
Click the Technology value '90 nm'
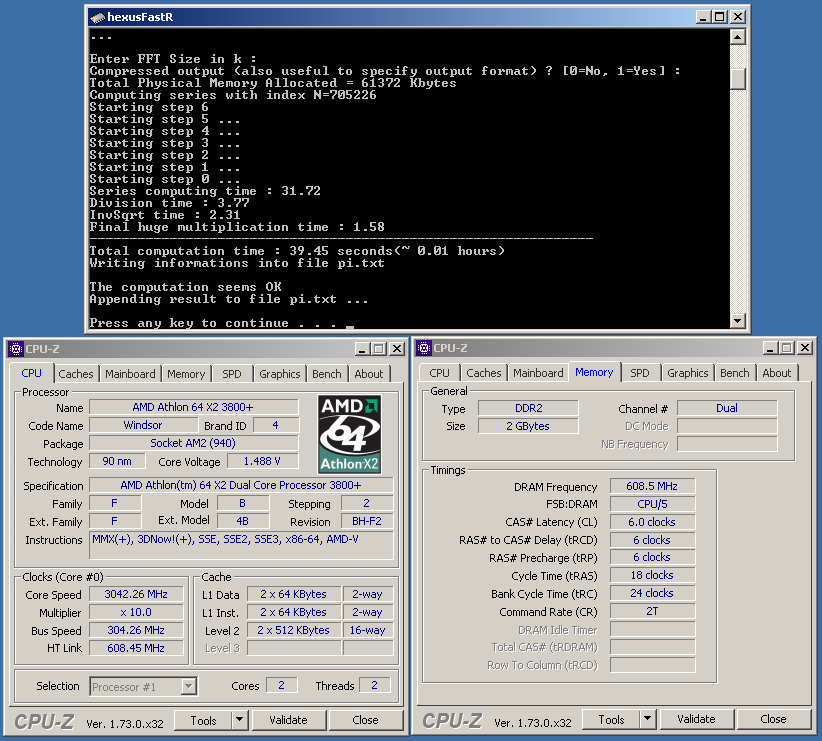click(x=117, y=461)
